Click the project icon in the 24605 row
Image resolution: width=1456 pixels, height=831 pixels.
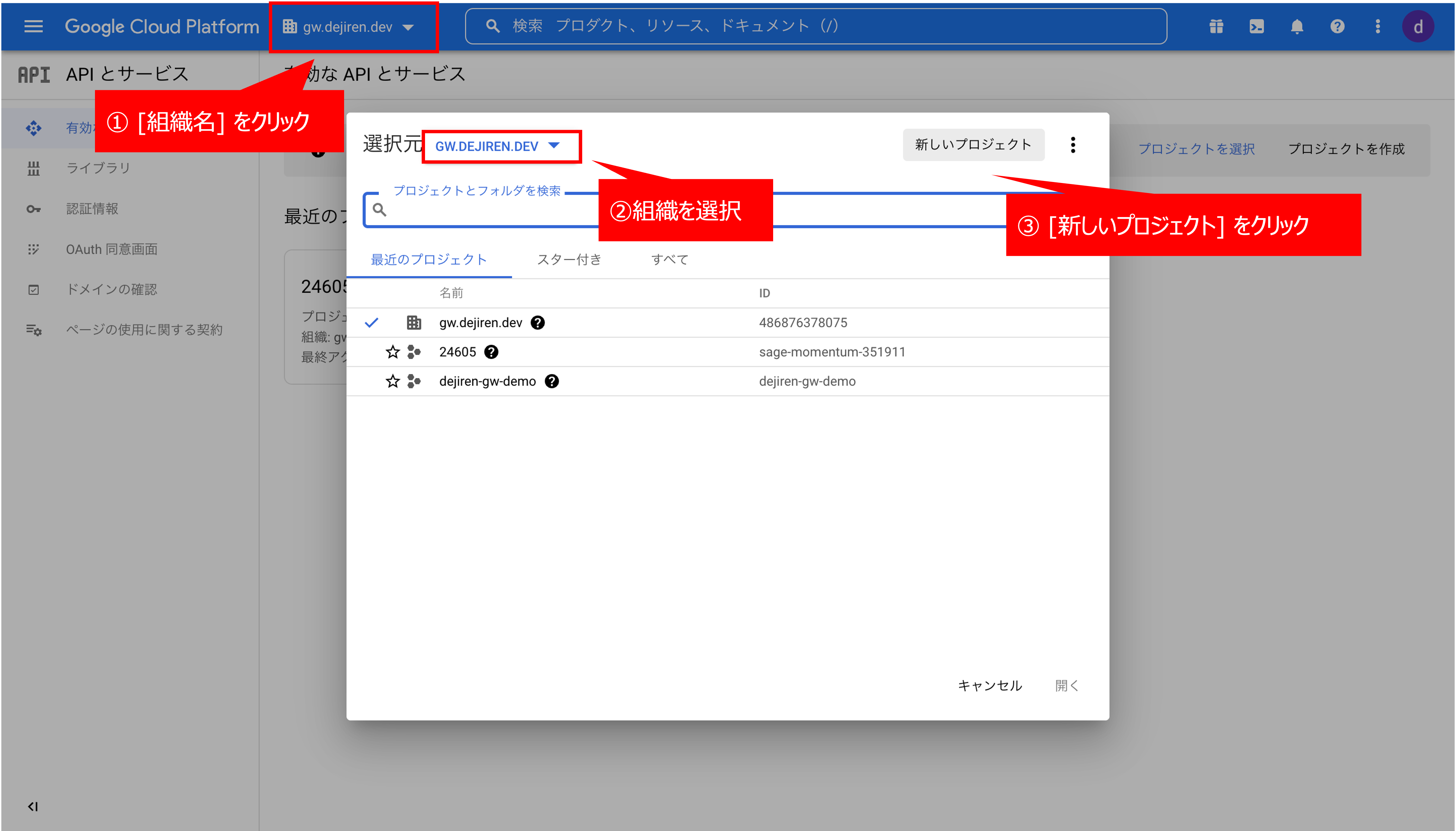pyautogui.click(x=414, y=352)
